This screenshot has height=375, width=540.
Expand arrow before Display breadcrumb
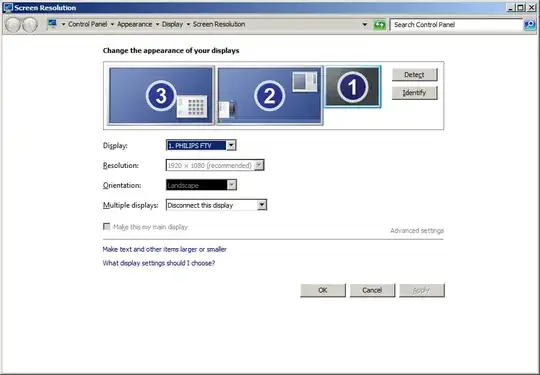coord(157,24)
